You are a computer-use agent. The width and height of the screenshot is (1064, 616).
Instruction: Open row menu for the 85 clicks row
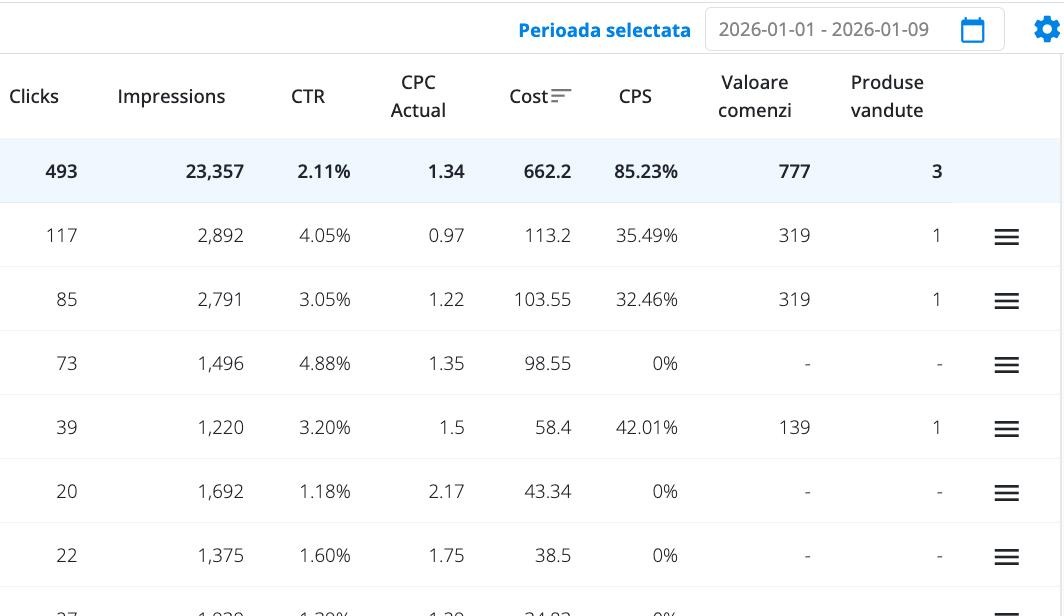[x=1006, y=301]
